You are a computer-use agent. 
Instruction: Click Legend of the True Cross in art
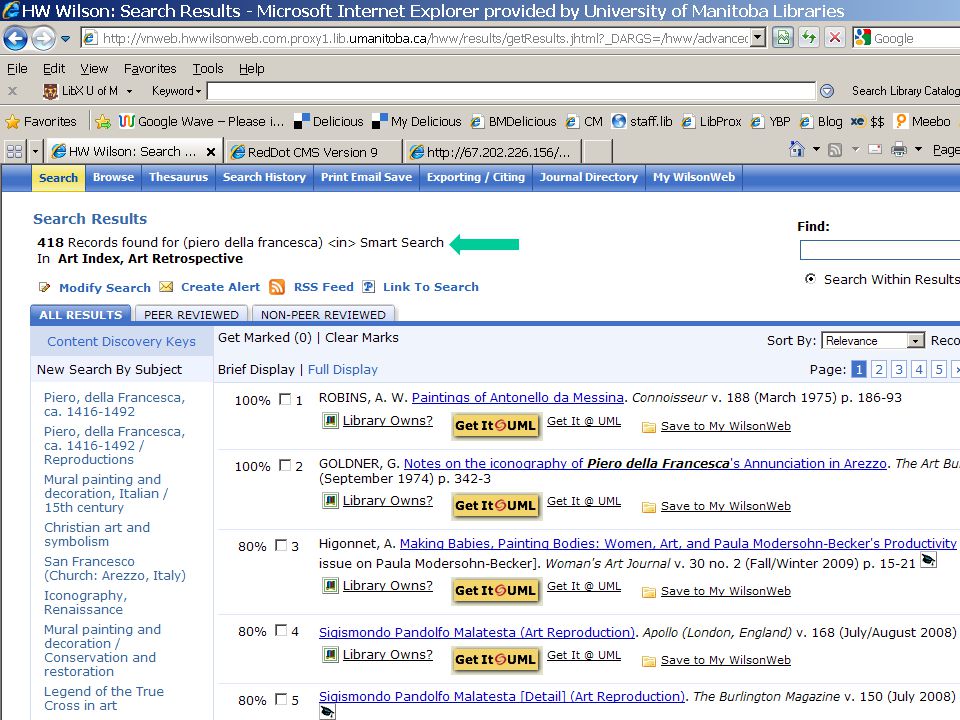(103, 699)
